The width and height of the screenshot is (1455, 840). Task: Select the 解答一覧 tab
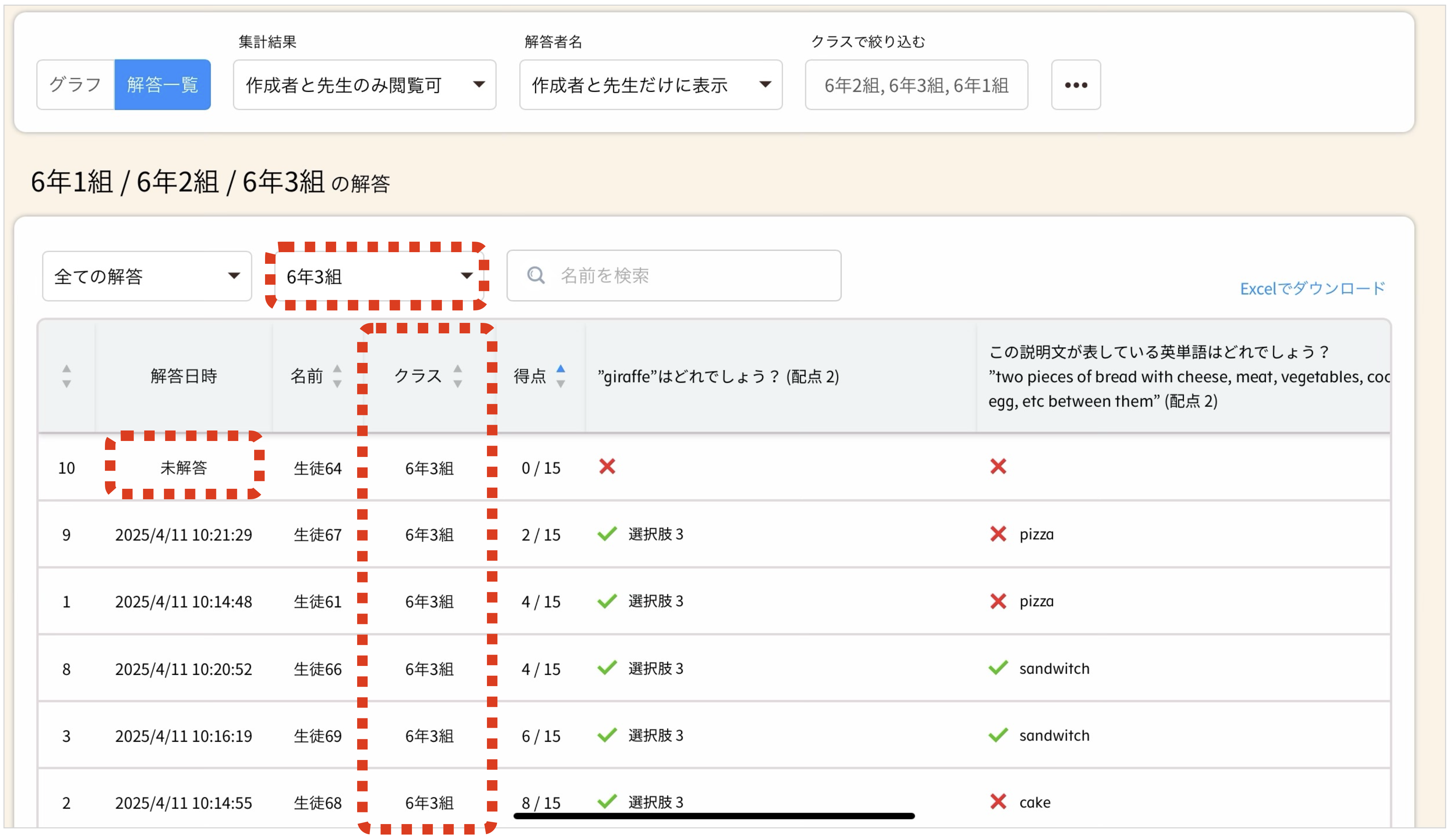[162, 85]
